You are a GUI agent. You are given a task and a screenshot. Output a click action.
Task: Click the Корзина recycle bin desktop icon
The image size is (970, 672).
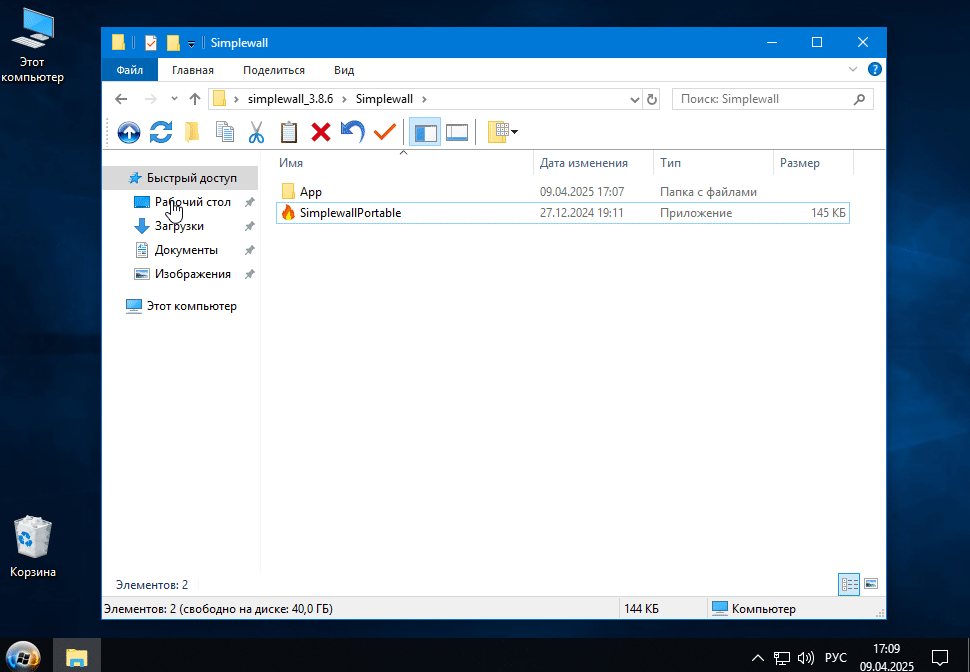click(33, 548)
